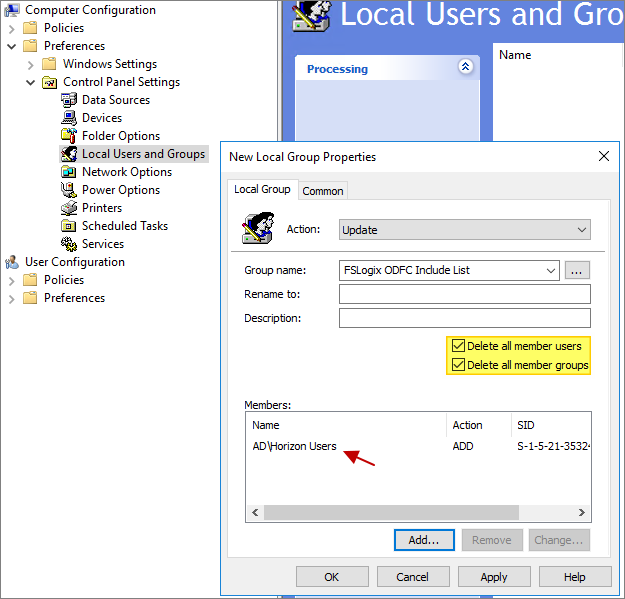
Task: Uncheck Delete all member groups
Action: (x=459, y=365)
